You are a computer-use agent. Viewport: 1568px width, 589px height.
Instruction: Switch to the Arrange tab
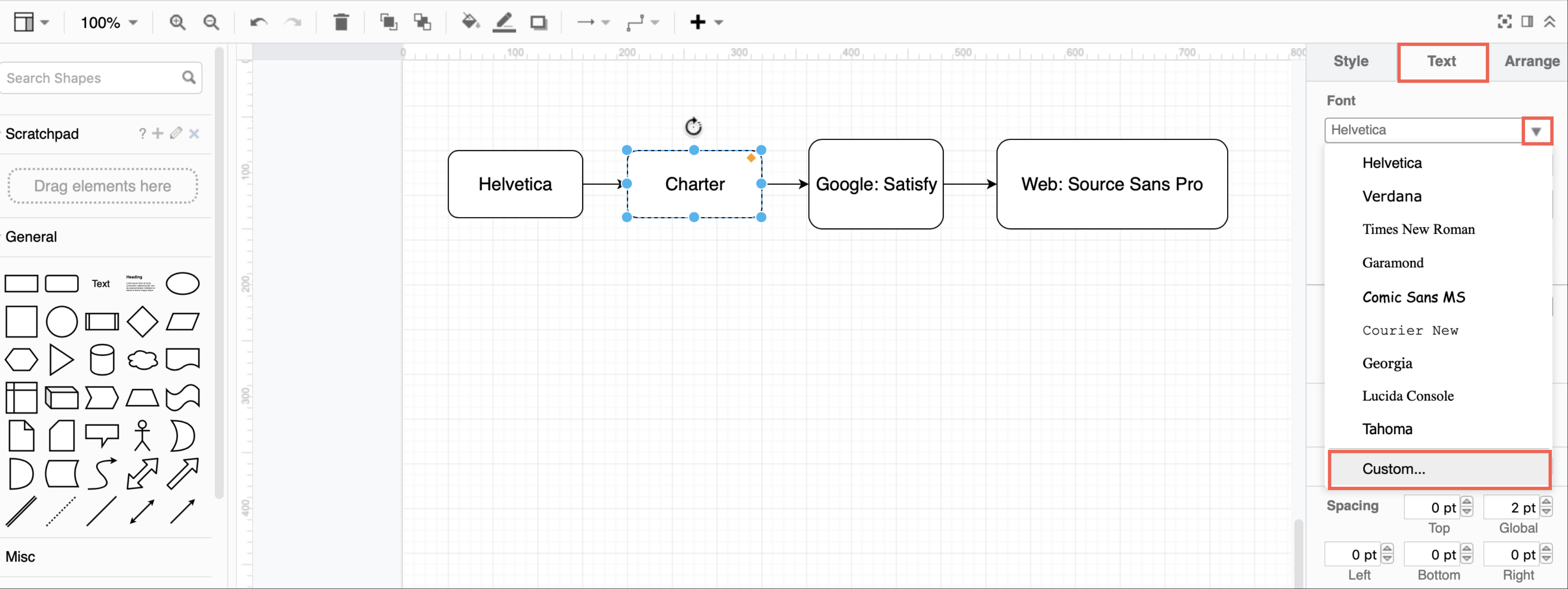pyautogui.click(x=1531, y=61)
